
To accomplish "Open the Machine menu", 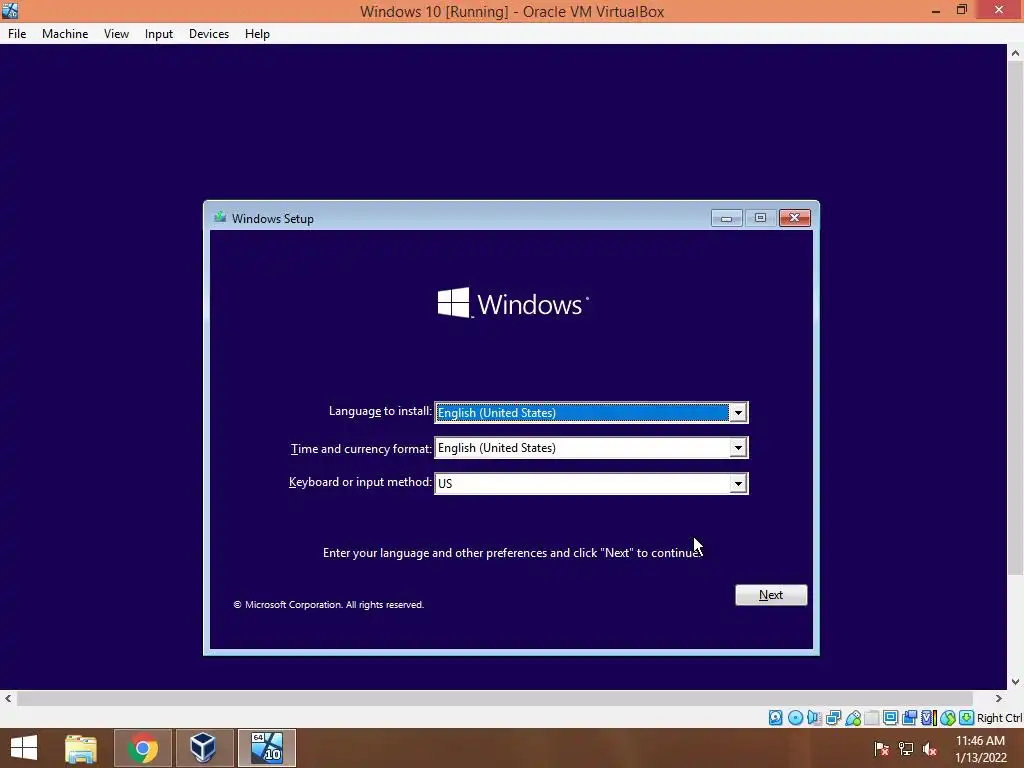I will pos(65,34).
